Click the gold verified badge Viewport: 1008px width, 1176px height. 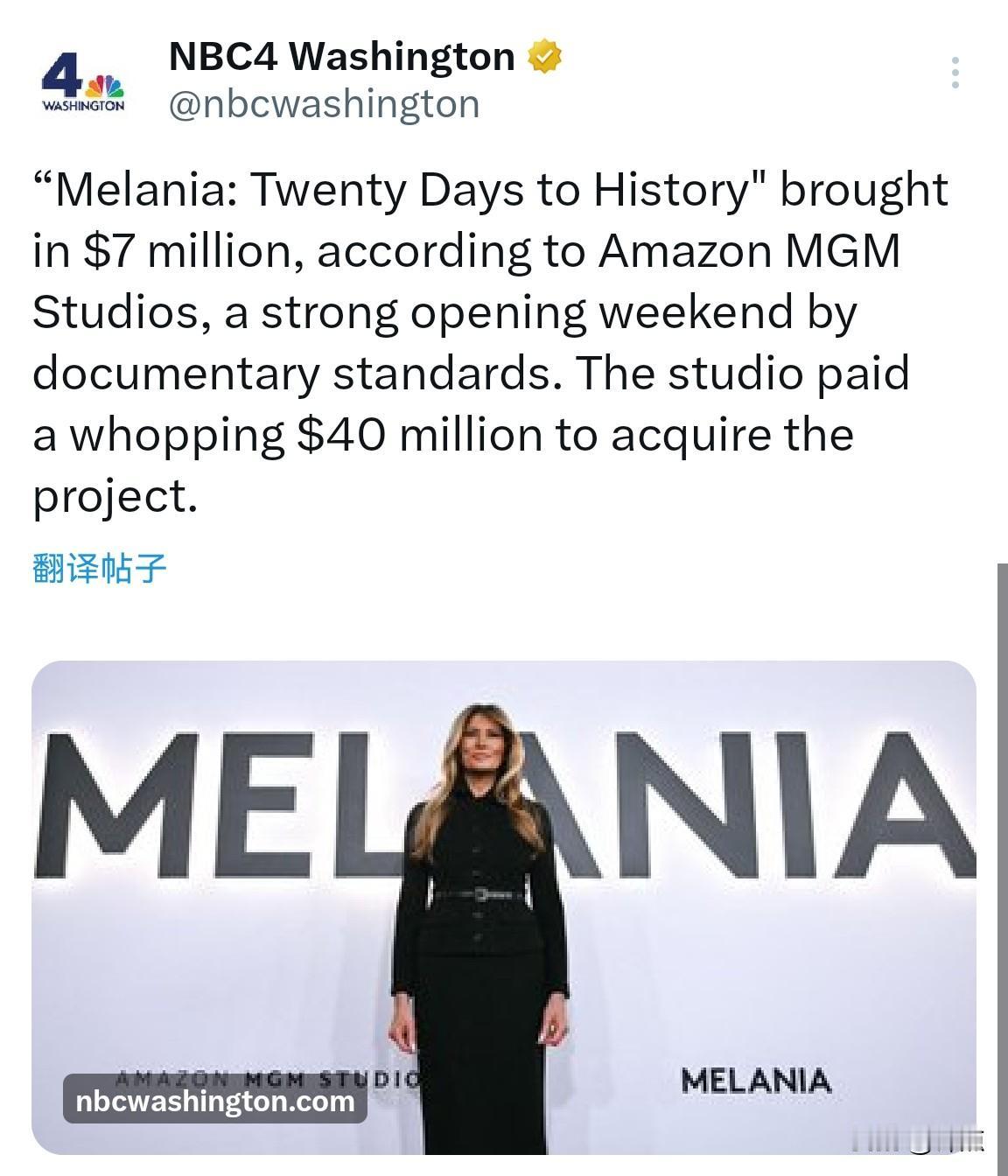543,57
